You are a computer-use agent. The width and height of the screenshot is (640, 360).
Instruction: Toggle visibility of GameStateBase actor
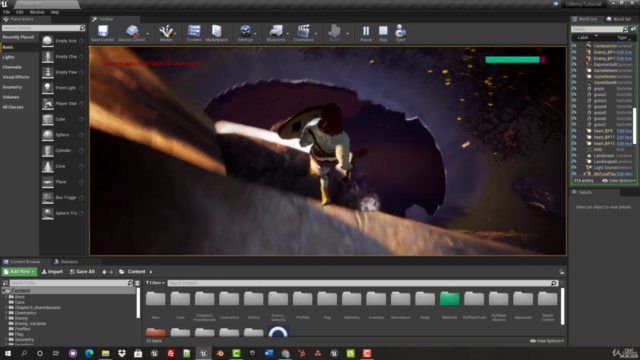click(574, 82)
